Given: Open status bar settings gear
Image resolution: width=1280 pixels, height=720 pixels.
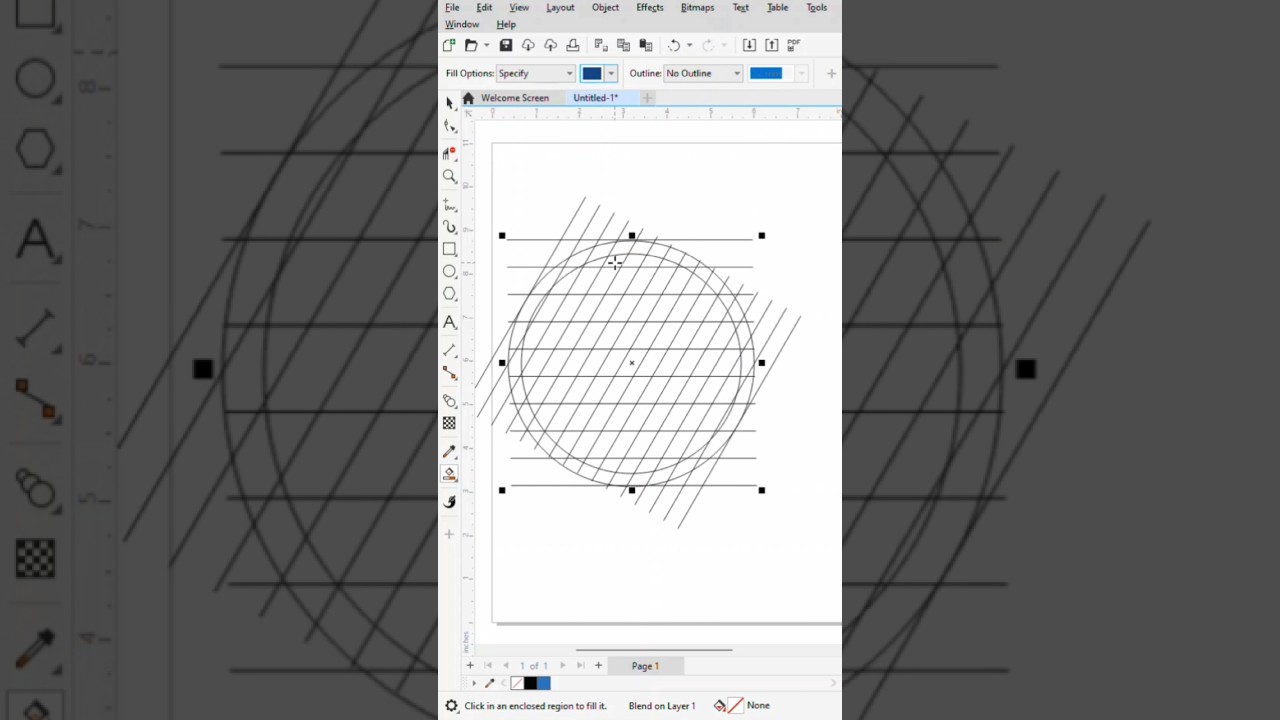Looking at the screenshot, I should 451,706.
